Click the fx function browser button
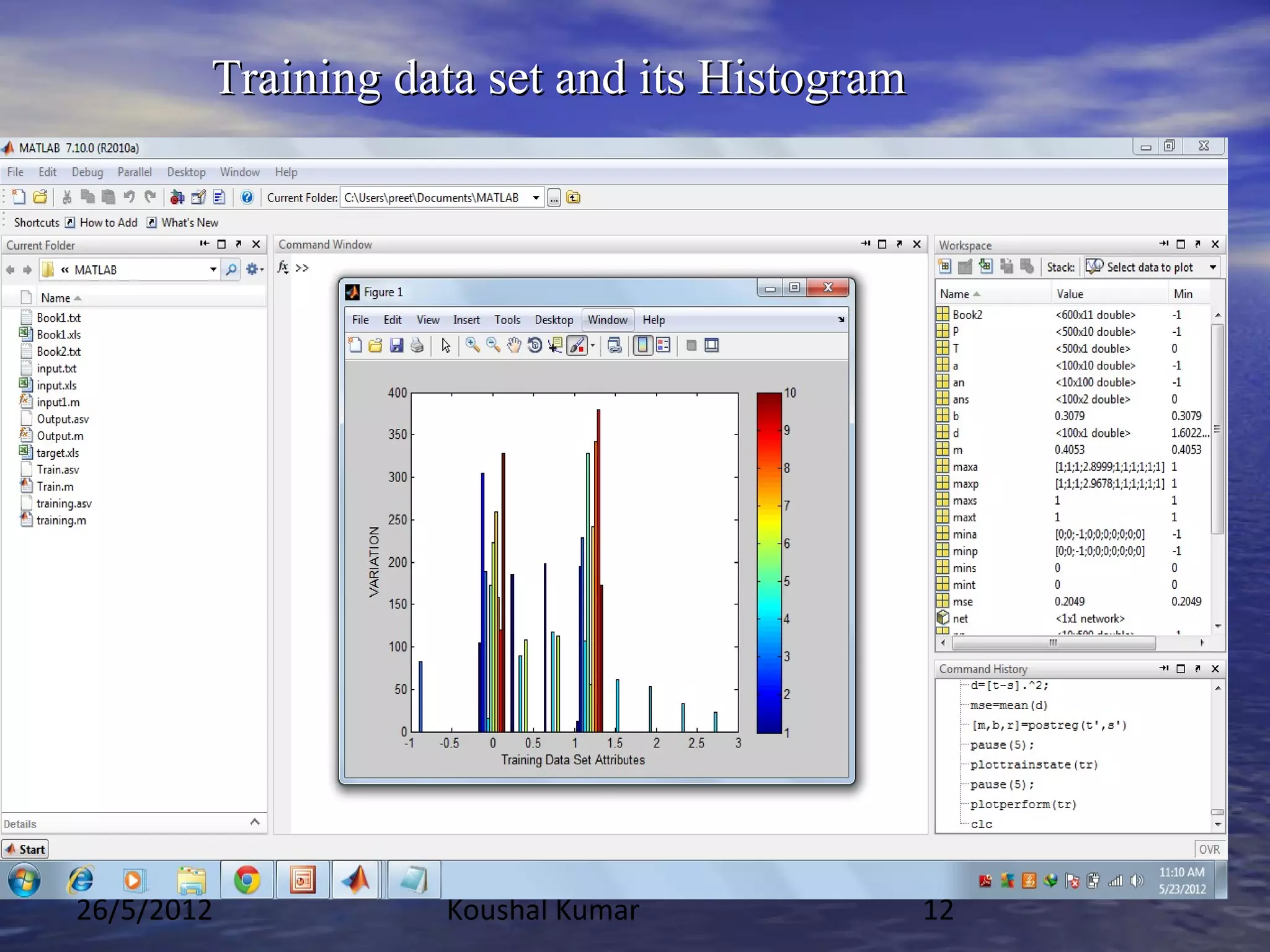The image size is (1270, 952). 283,267
